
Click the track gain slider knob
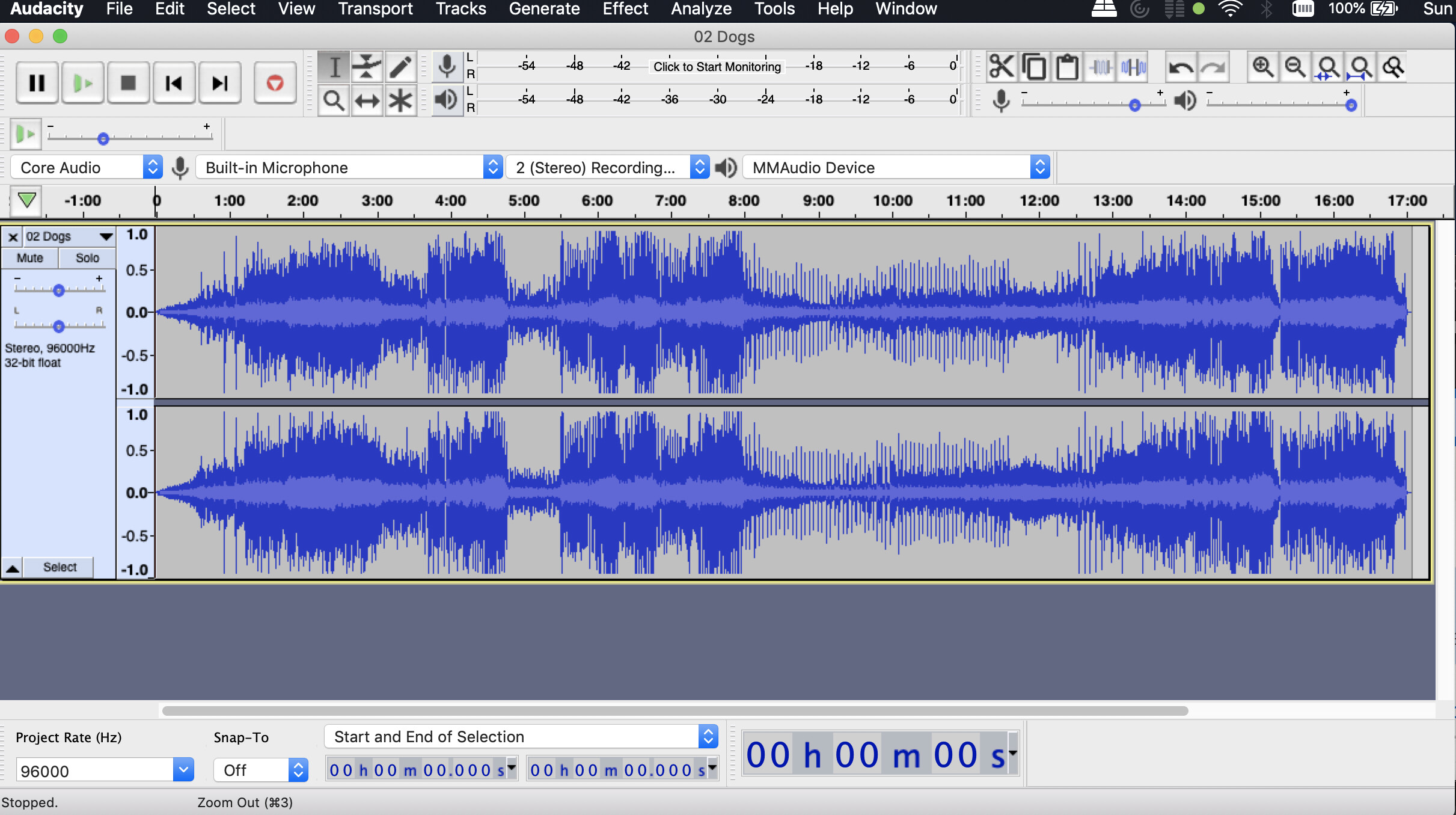[58, 291]
